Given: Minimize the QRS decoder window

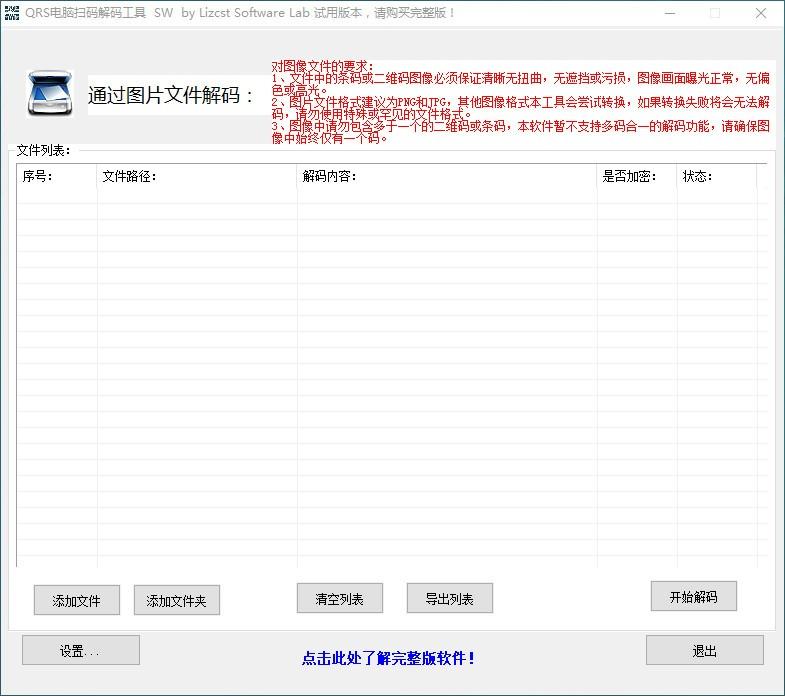Looking at the screenshot, I should [668, 13].
